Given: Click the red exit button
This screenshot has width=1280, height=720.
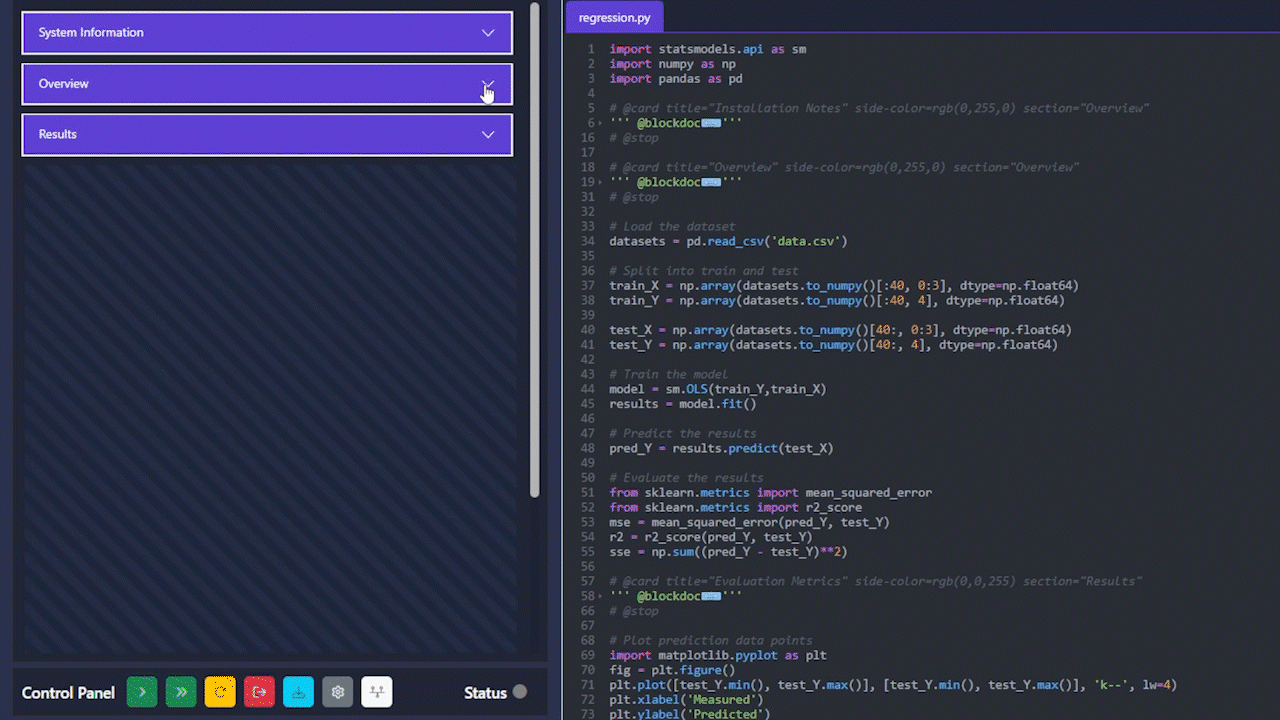Looking at the screenshot, I should tap(259, 692).
